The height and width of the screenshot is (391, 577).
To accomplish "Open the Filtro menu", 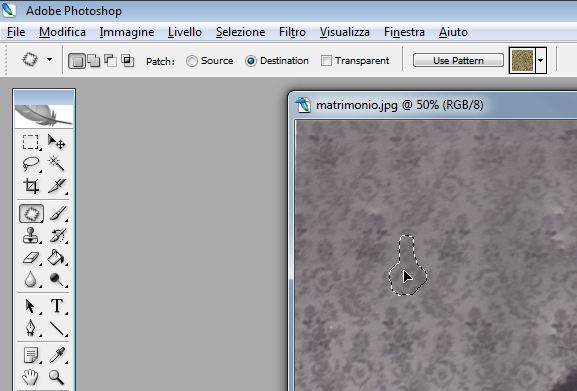I will tap(292, 32).
